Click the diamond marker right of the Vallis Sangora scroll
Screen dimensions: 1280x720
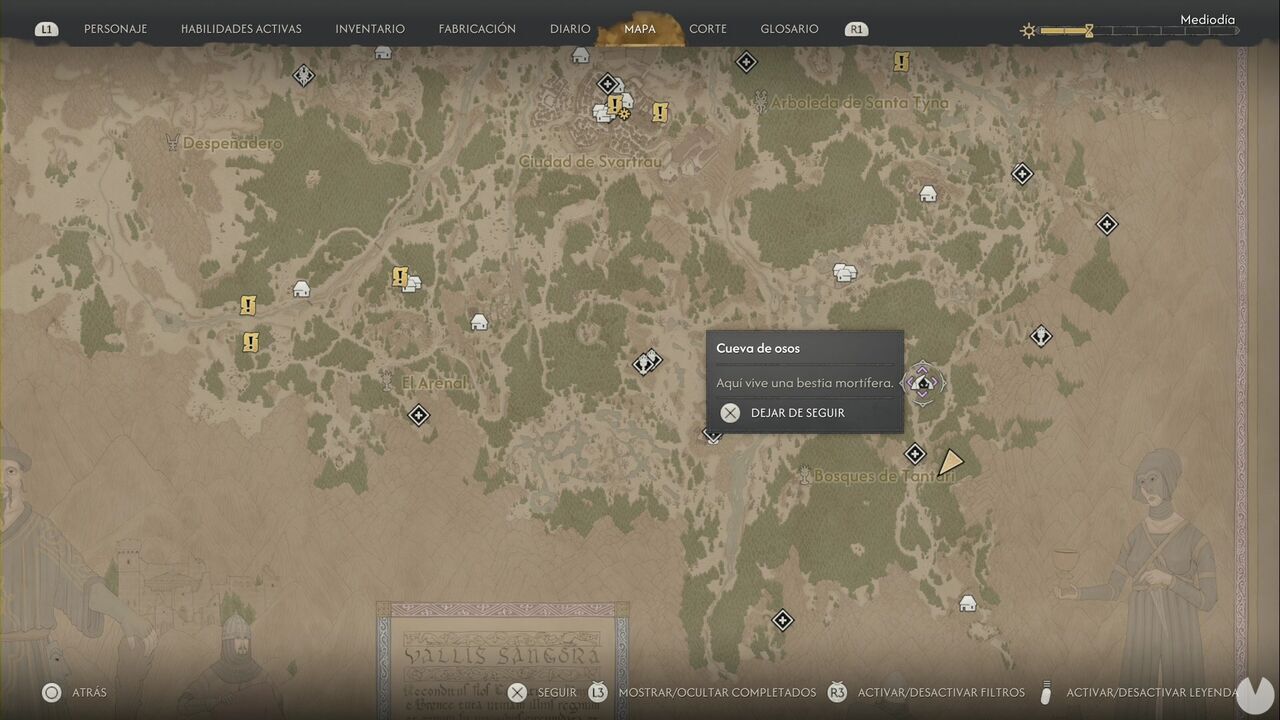pyautogui.click(x=783, y=621)
